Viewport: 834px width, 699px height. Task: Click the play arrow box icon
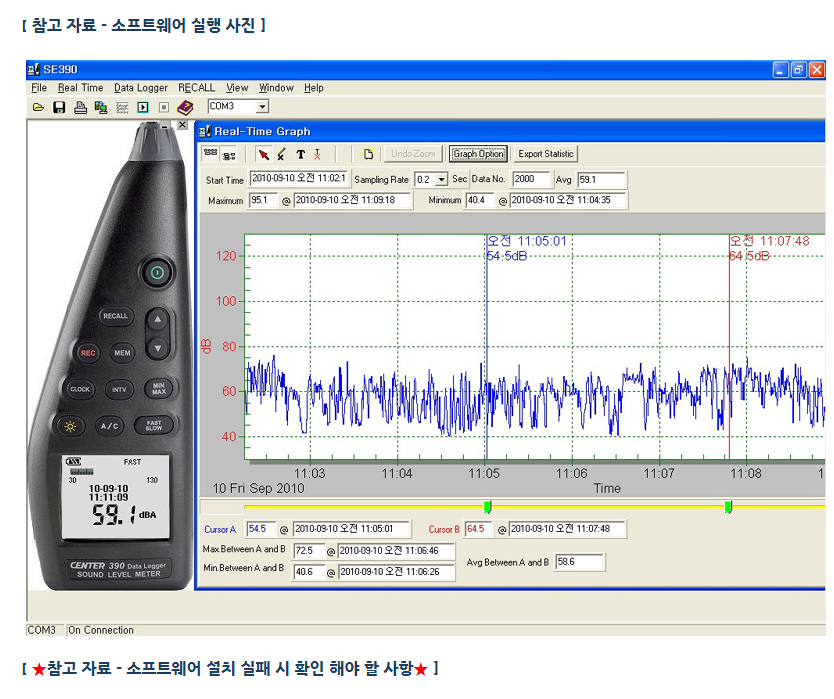click(x=143, y=107)
